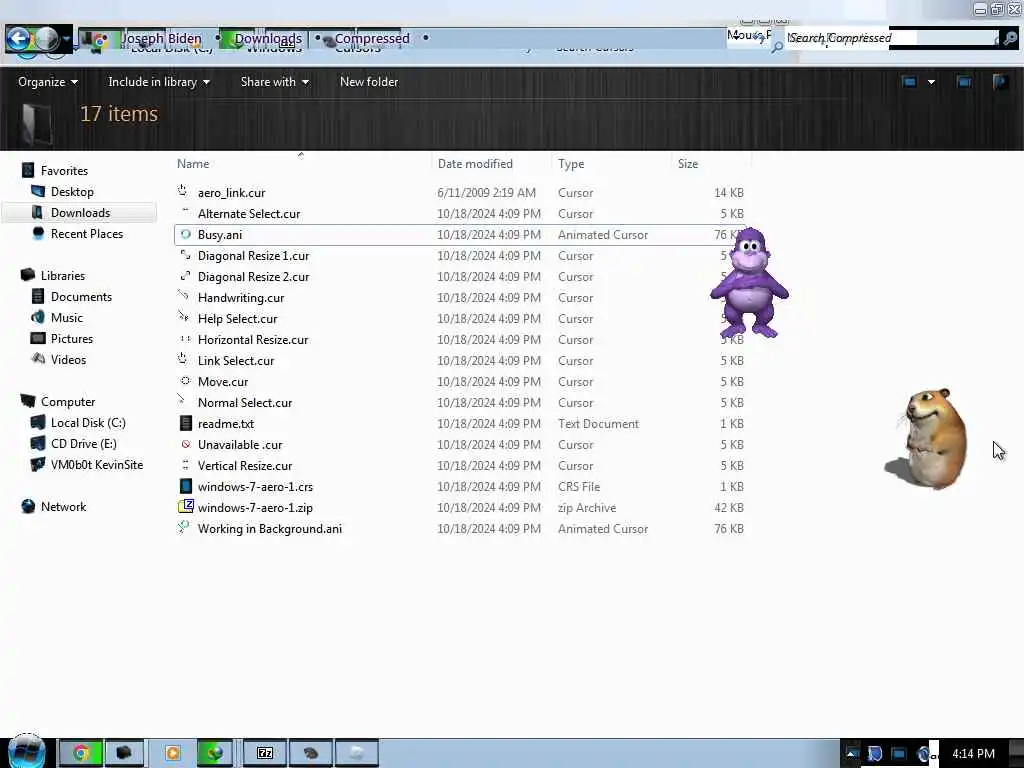The width and height of the screenshot is (1024, 768).
Task: Click the 4:14 PM taskbar clock
Action: pyautogui.click(x=973, y=754)
